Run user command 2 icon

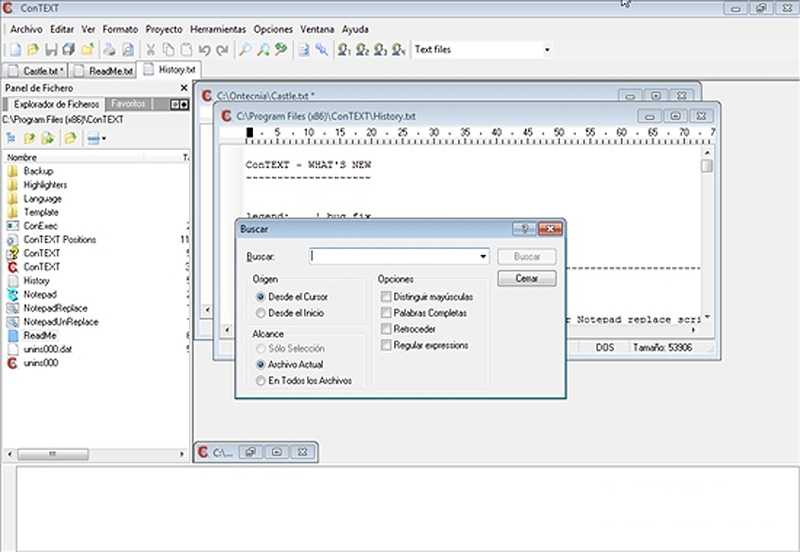[x=362, y=49]
